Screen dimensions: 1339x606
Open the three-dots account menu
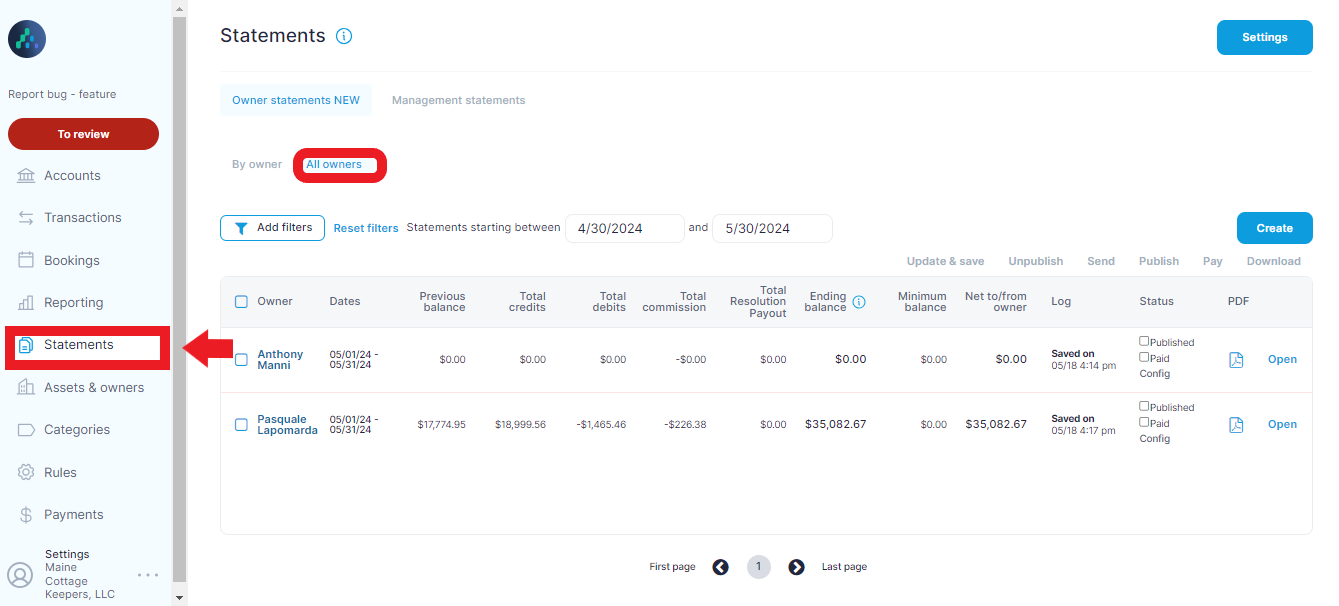[x=148, y=575]
